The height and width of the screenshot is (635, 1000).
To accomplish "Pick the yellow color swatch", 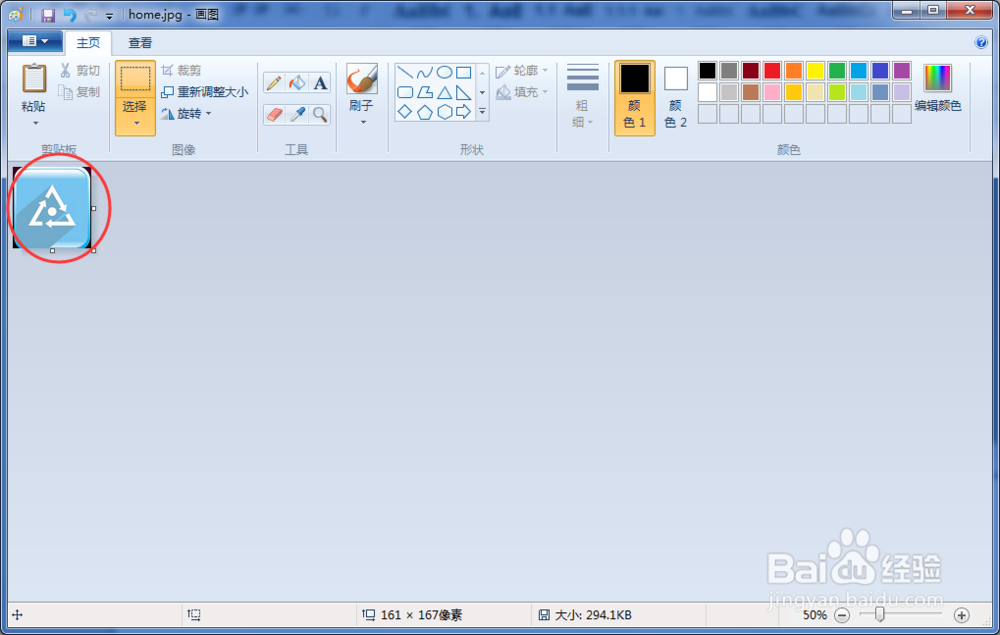I will [x=815, y=71].
